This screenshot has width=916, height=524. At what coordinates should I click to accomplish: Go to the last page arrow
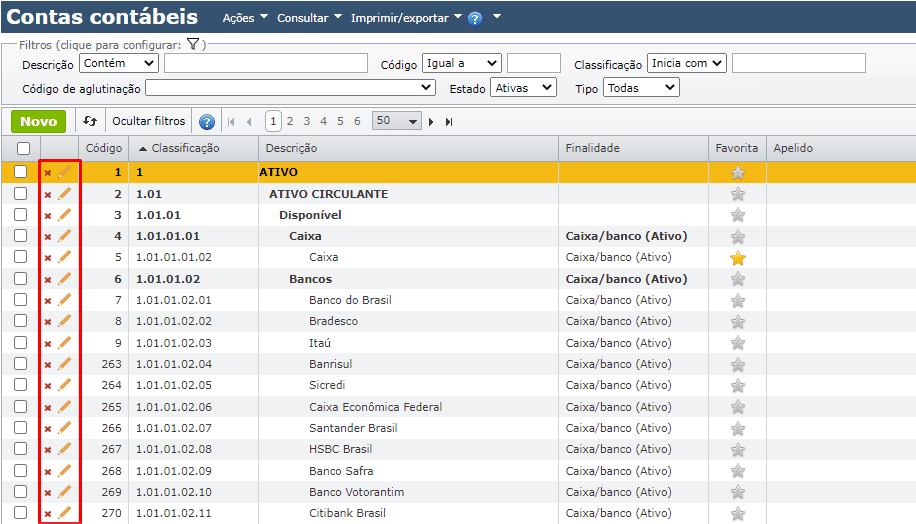(449, 122)
